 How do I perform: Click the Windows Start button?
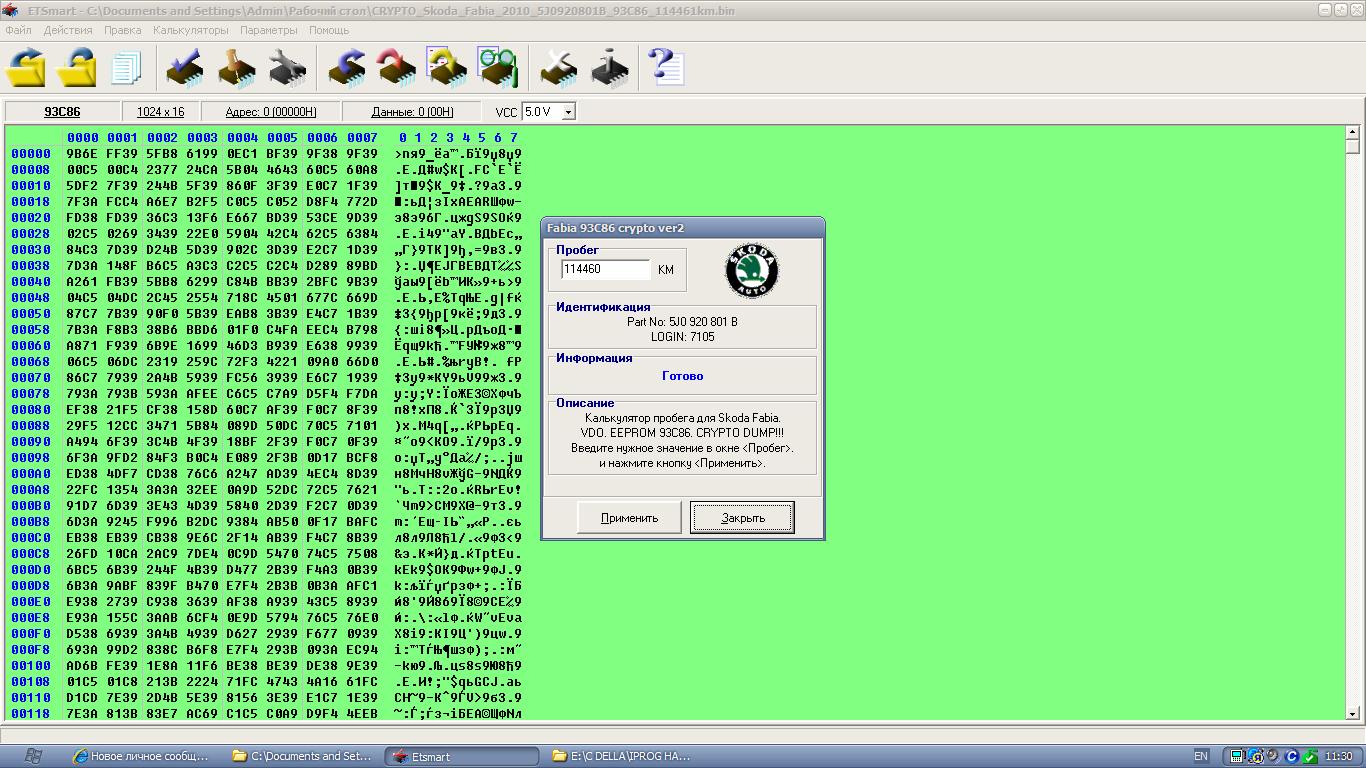(x=33, y=756)
